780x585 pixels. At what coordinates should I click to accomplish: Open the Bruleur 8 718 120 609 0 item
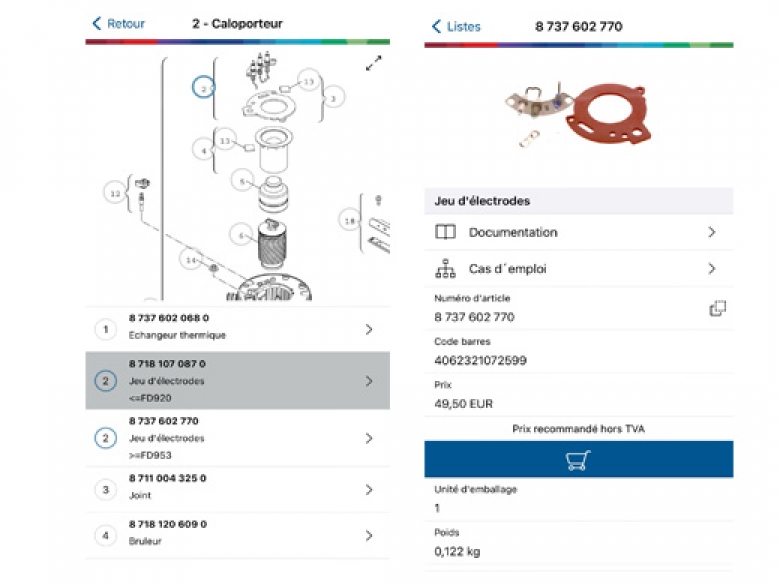tap(237, 535)
